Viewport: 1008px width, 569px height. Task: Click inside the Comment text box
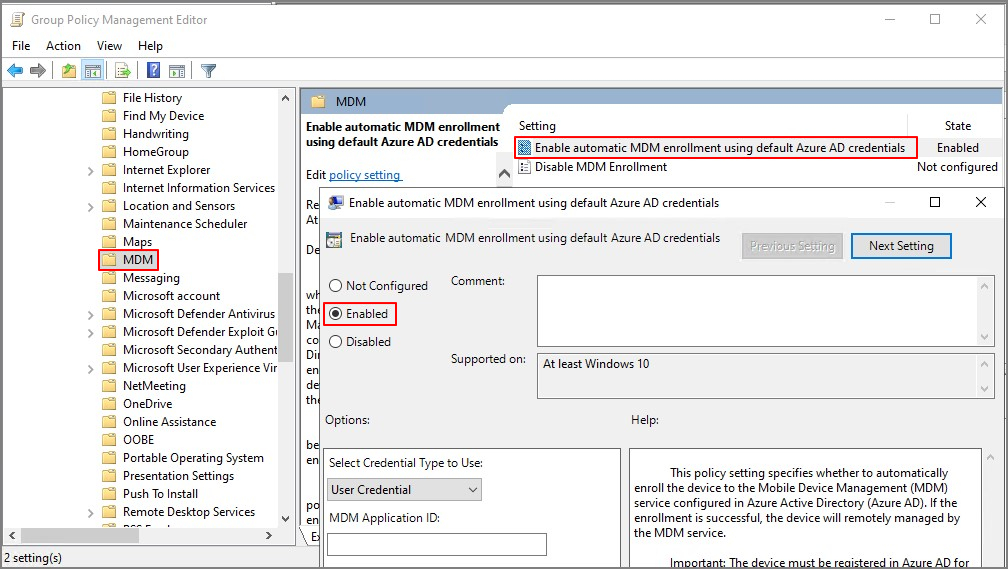coord(757,311)
